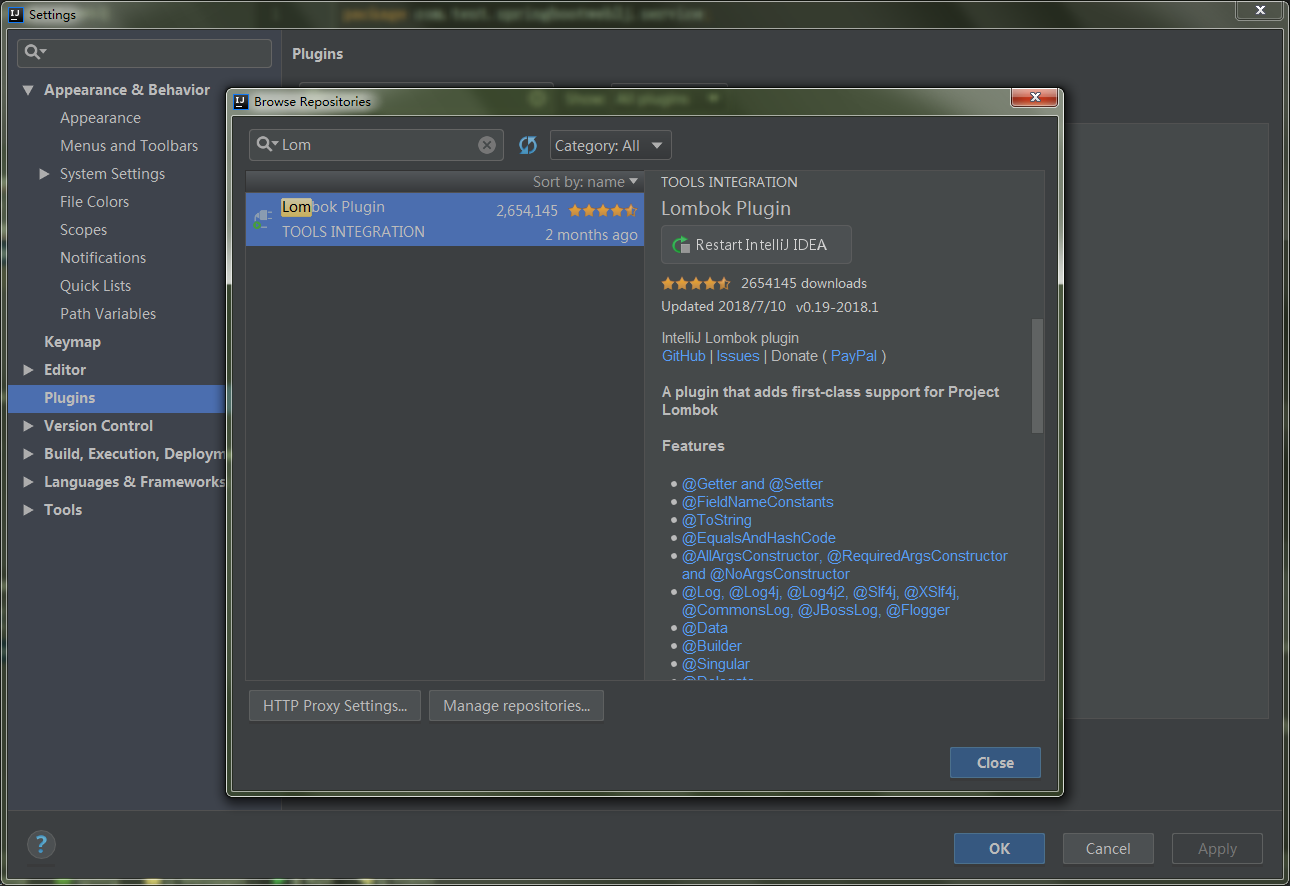Expand the Editor settings node

(x=28, y=370)
